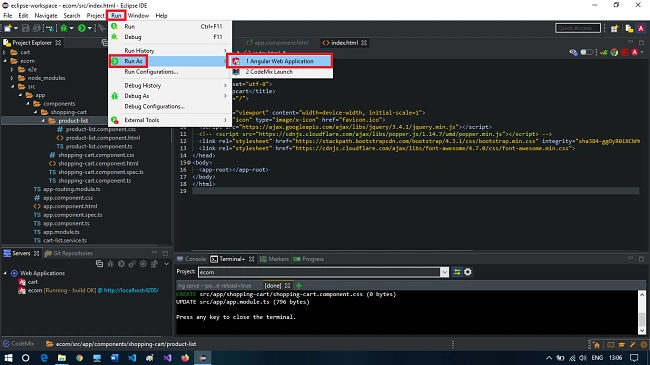The height and width of the screenshot is (365, 650).
Task: Click the CodeMix status bar item
Action: click(x=18, y=344)
